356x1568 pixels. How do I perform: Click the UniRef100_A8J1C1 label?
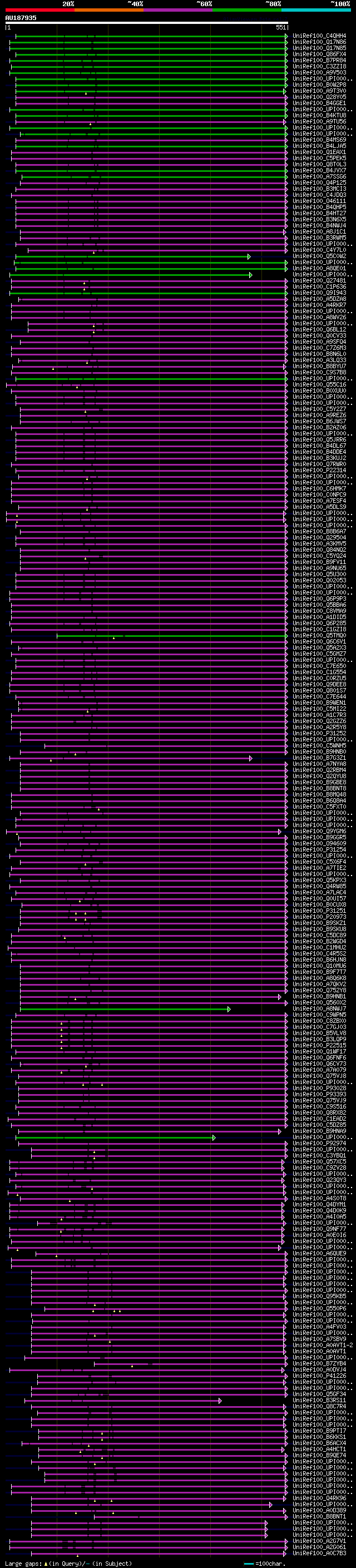click(x=319, y=232)
